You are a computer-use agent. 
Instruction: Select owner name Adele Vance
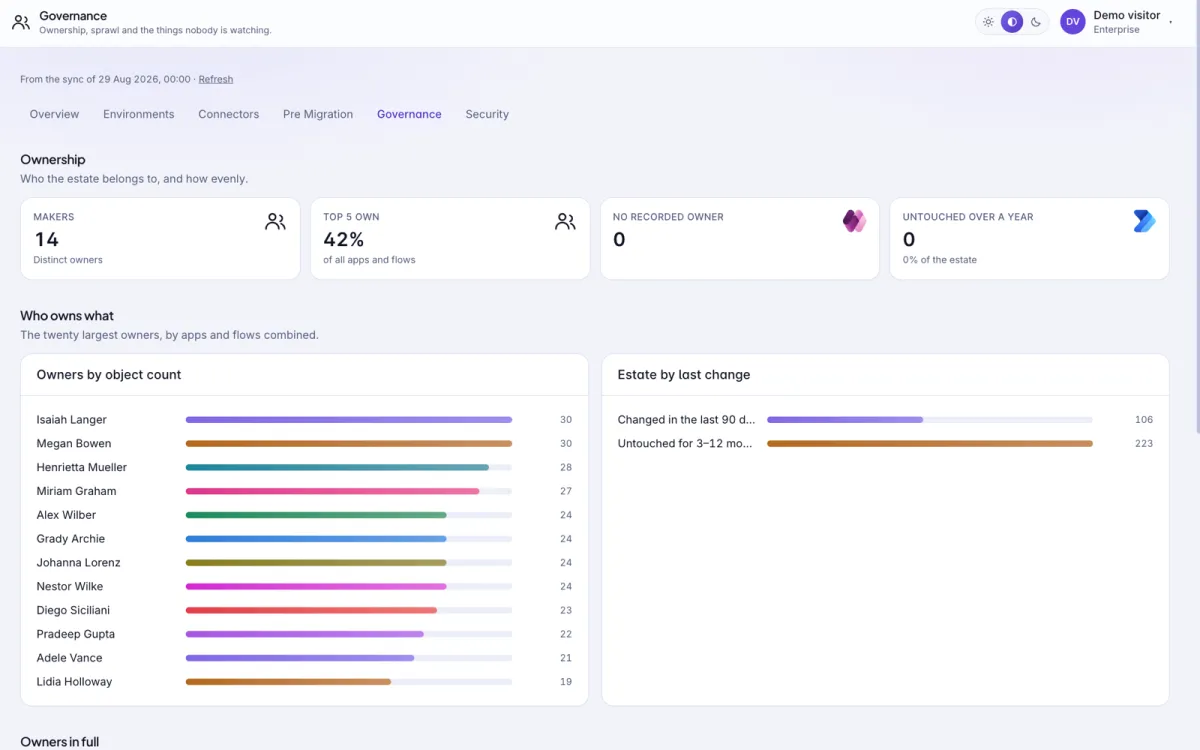70,658
